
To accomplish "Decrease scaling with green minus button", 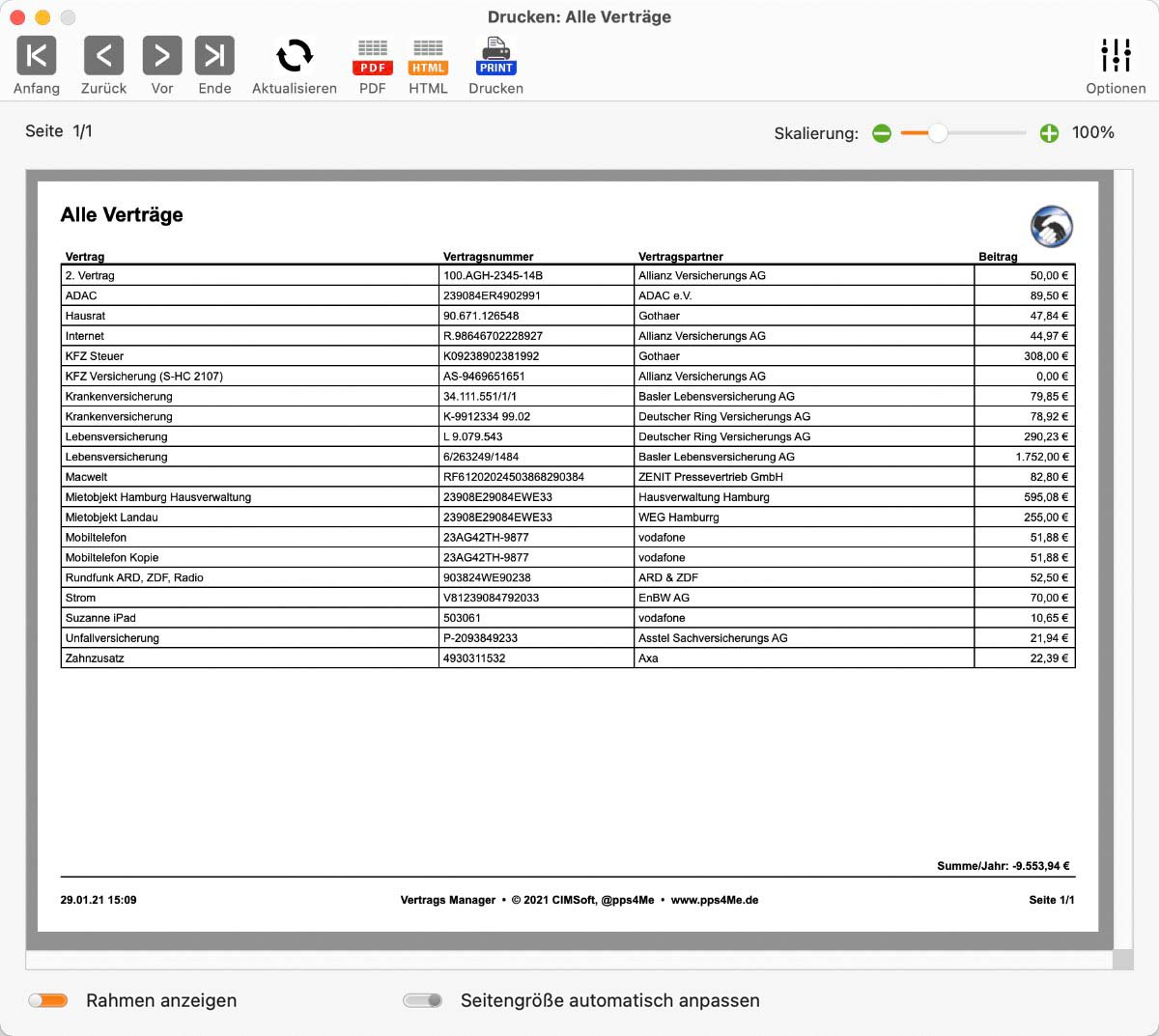I will pyautogui.click(x=882, y=133).
